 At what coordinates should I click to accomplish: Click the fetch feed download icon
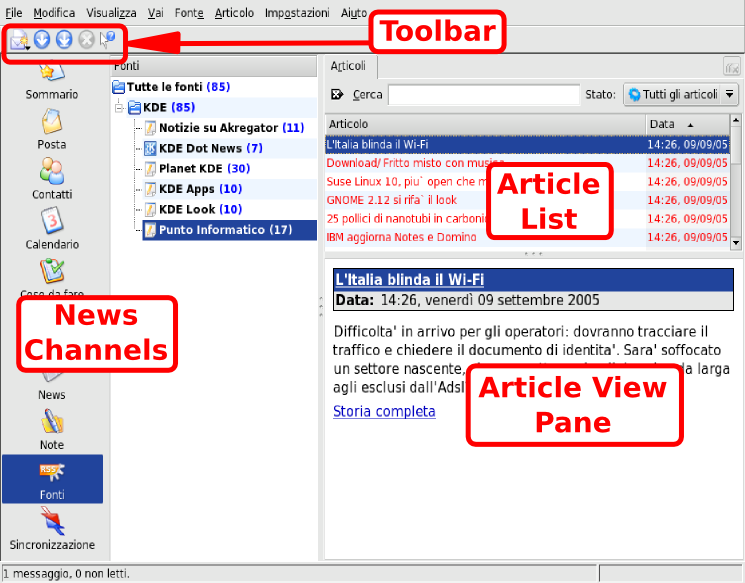click(x=42, y=40)
